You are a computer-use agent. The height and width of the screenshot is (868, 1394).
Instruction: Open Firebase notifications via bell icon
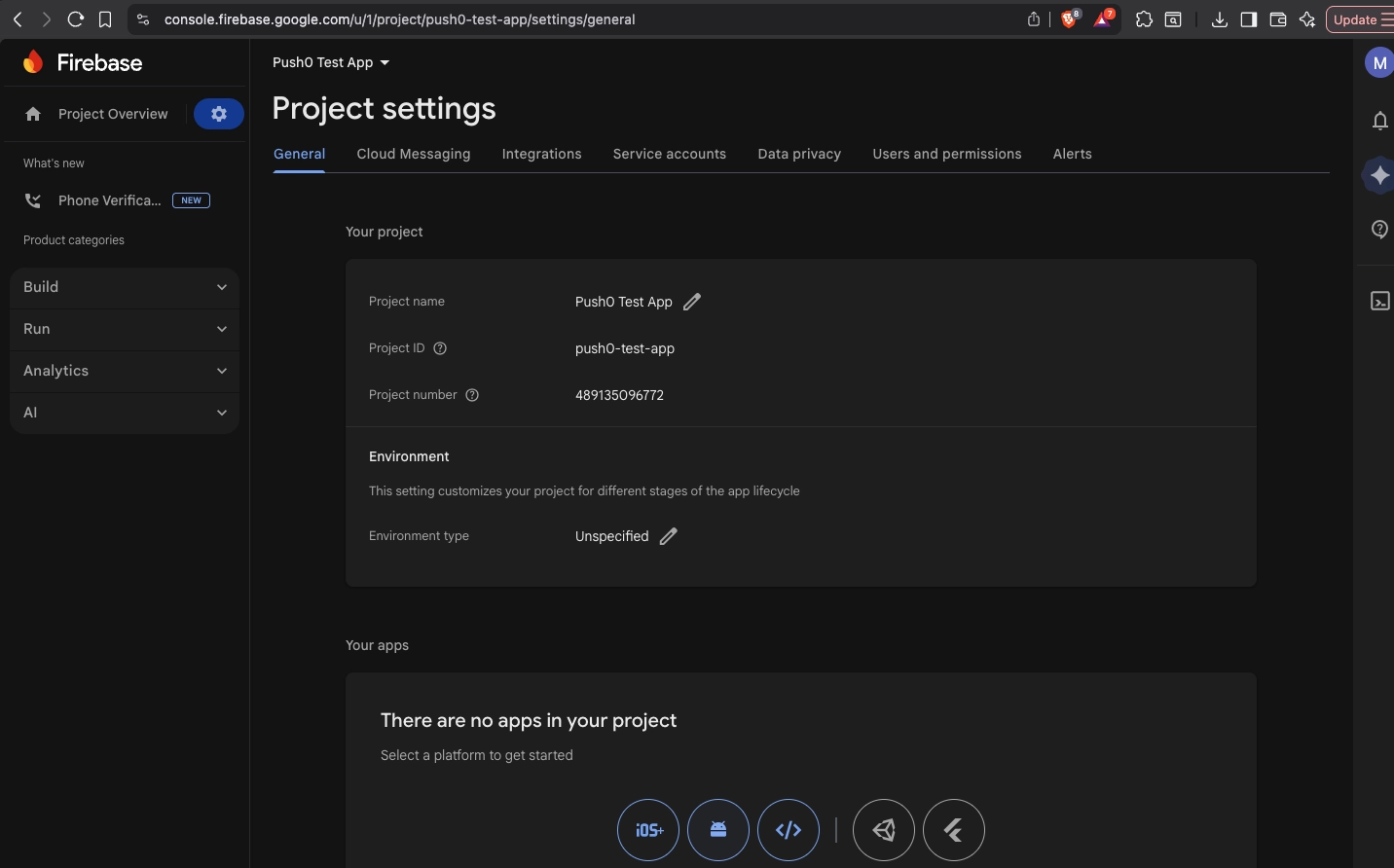pos(1379,121)
